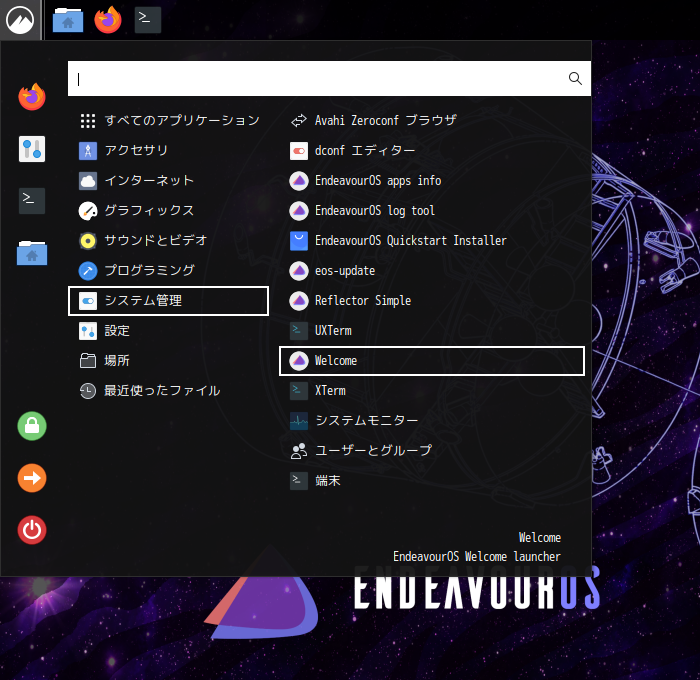Click the EndeavourOS log tool icon
The width and height of the screenshot is (700, 680).
click(299, 211)
